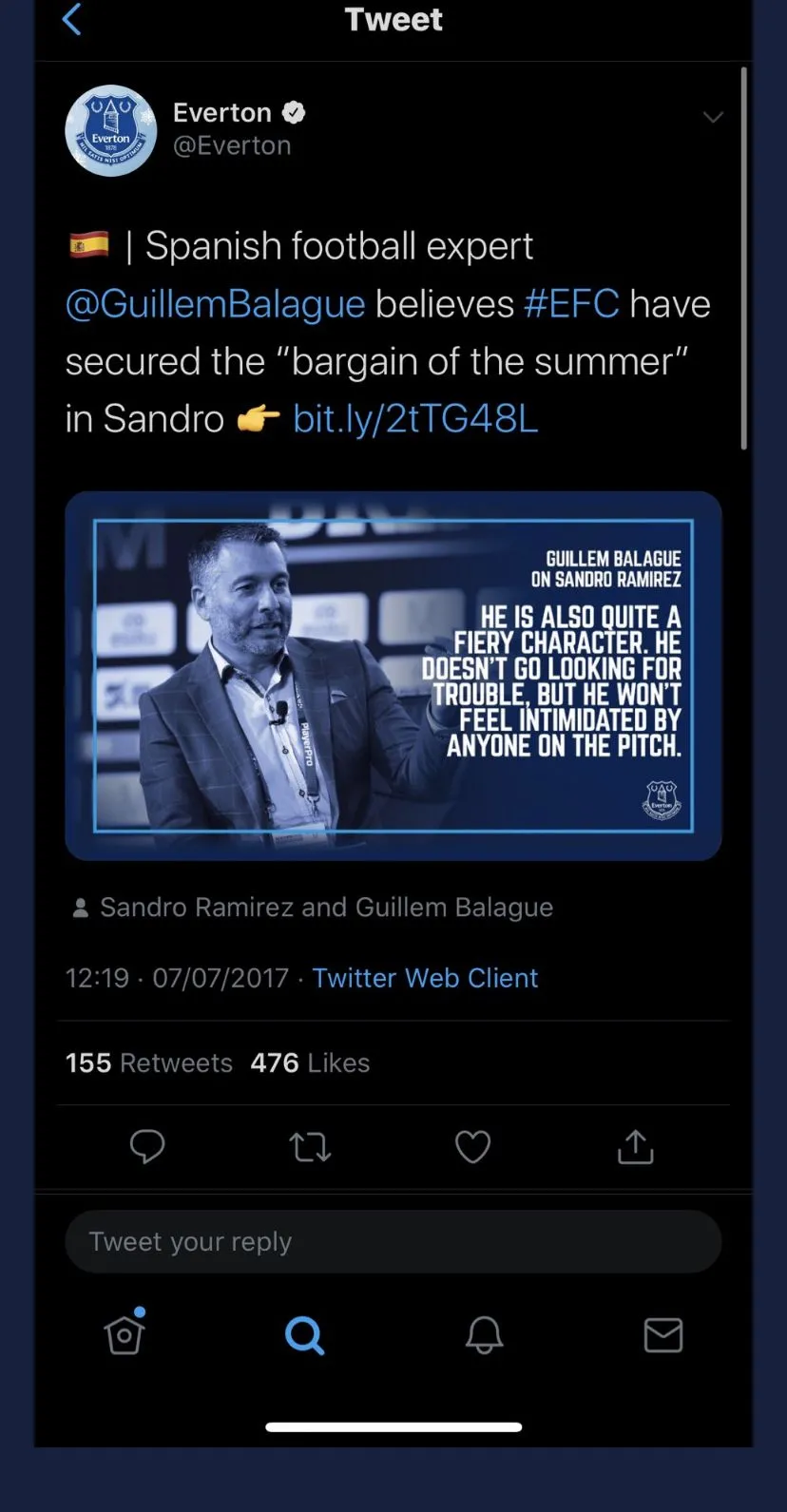Open Everton's profile picture
This screenshot has height=1512, width=787.
111,131
